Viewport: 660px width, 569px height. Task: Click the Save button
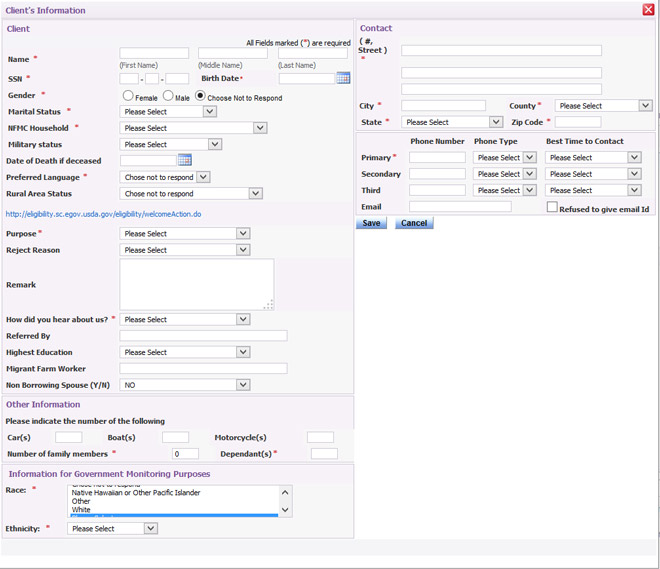[x=371, y=223]
